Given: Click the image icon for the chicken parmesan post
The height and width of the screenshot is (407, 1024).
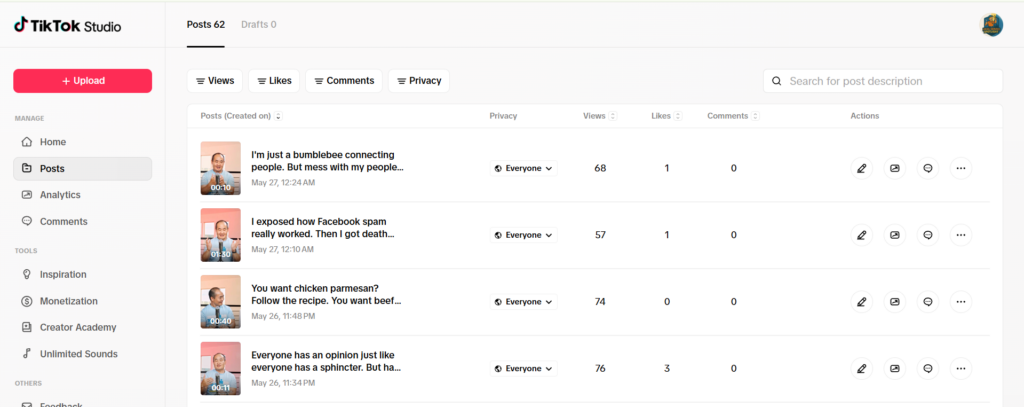Looking at the screenshot, I should pyautogui.click(x=895, y=302).
